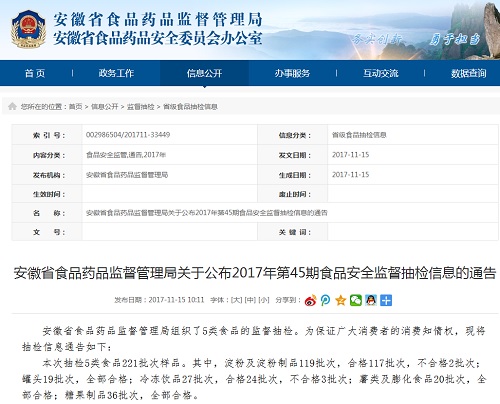Share article to Sina Weibo

[310, 300]
